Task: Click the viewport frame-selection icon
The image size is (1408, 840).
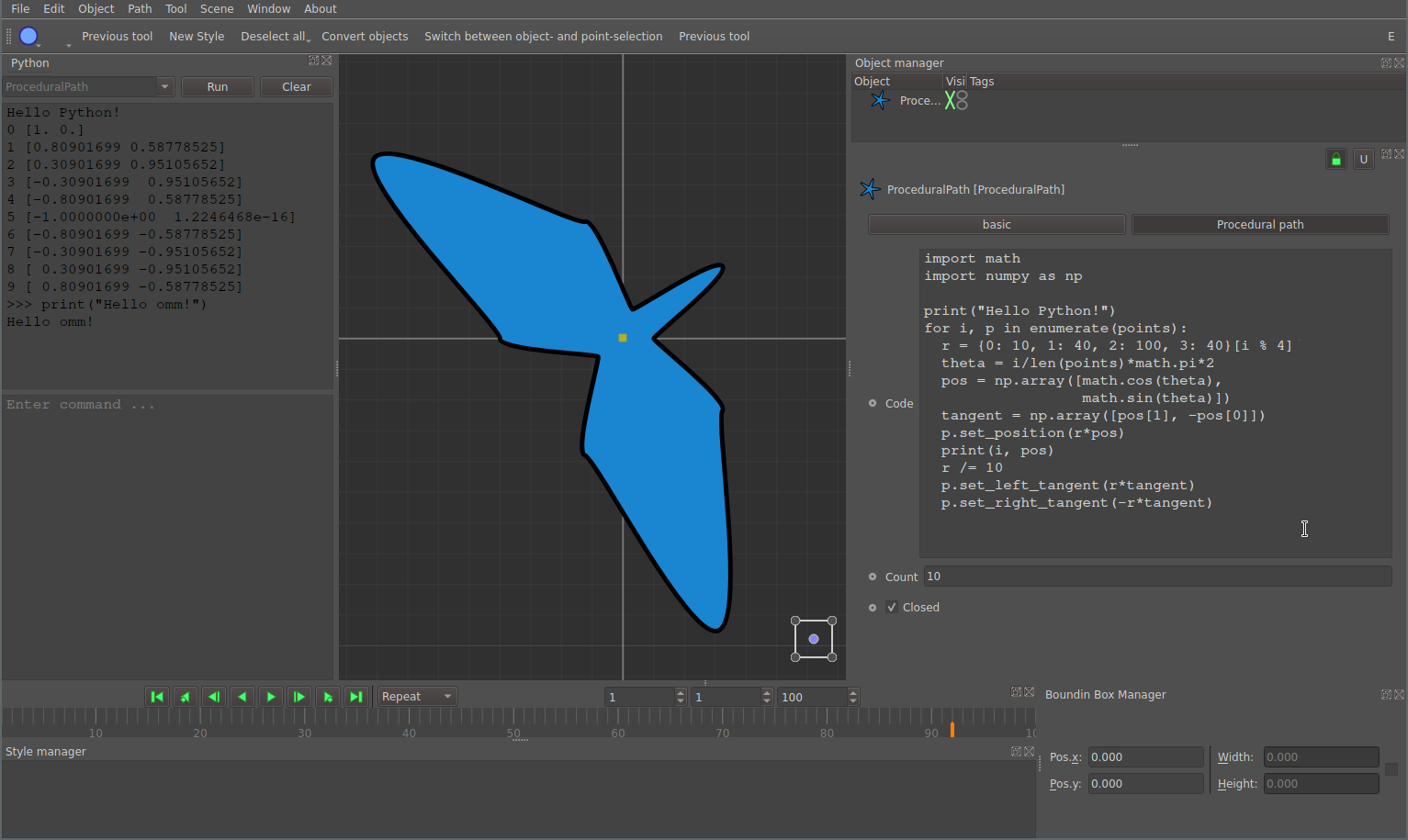Action: tap(814, 639)
